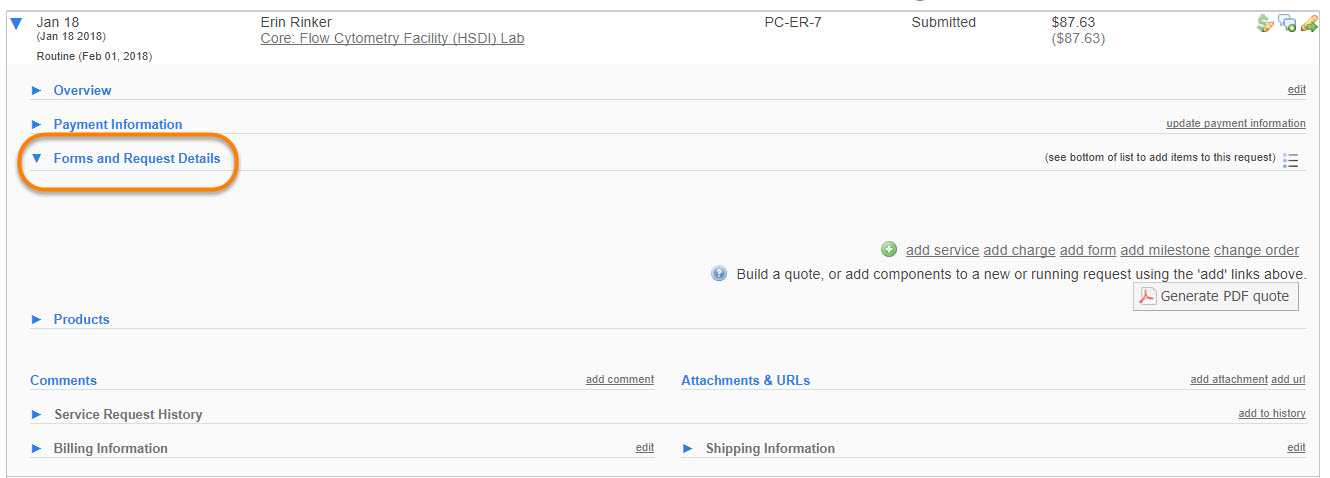
Task: Expand the Products section
Action: click(x=37, y=320)
